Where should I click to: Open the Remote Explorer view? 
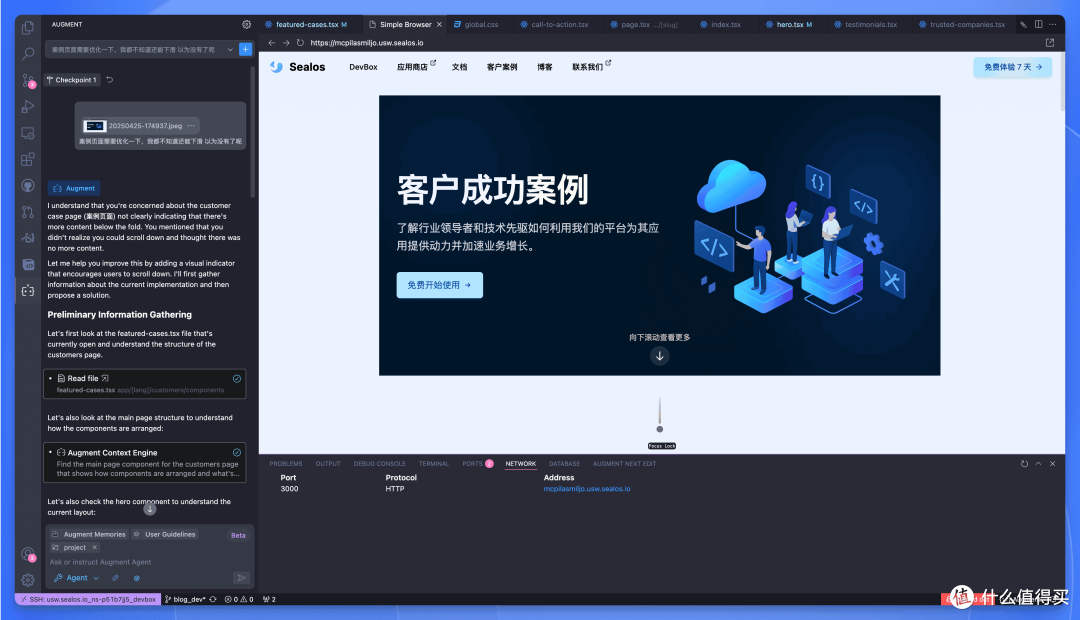[x=28, y=133]
